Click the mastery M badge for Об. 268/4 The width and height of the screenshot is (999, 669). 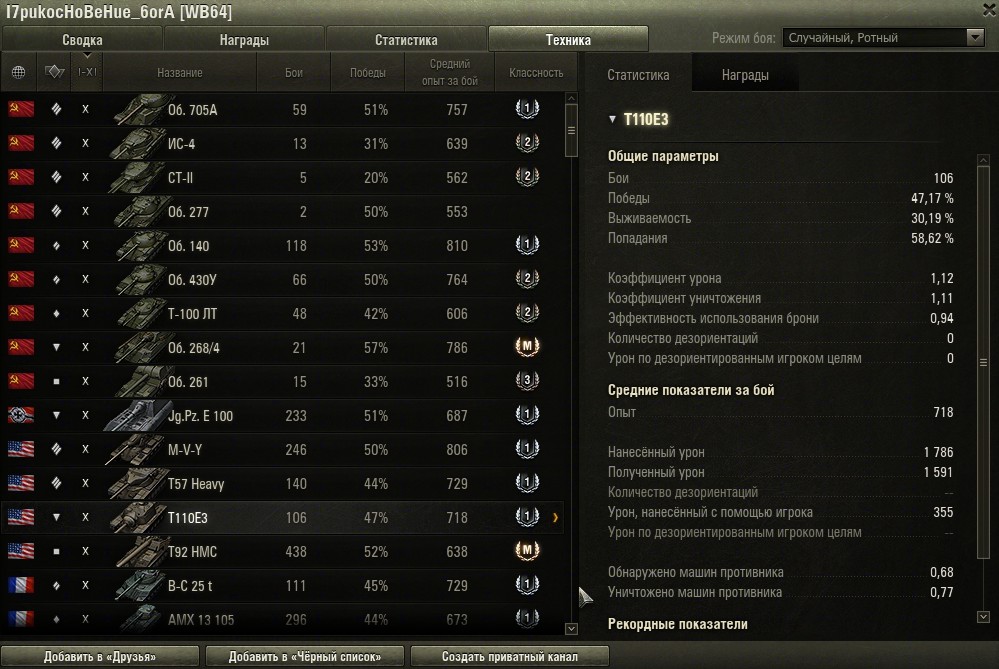pos(526,348)
